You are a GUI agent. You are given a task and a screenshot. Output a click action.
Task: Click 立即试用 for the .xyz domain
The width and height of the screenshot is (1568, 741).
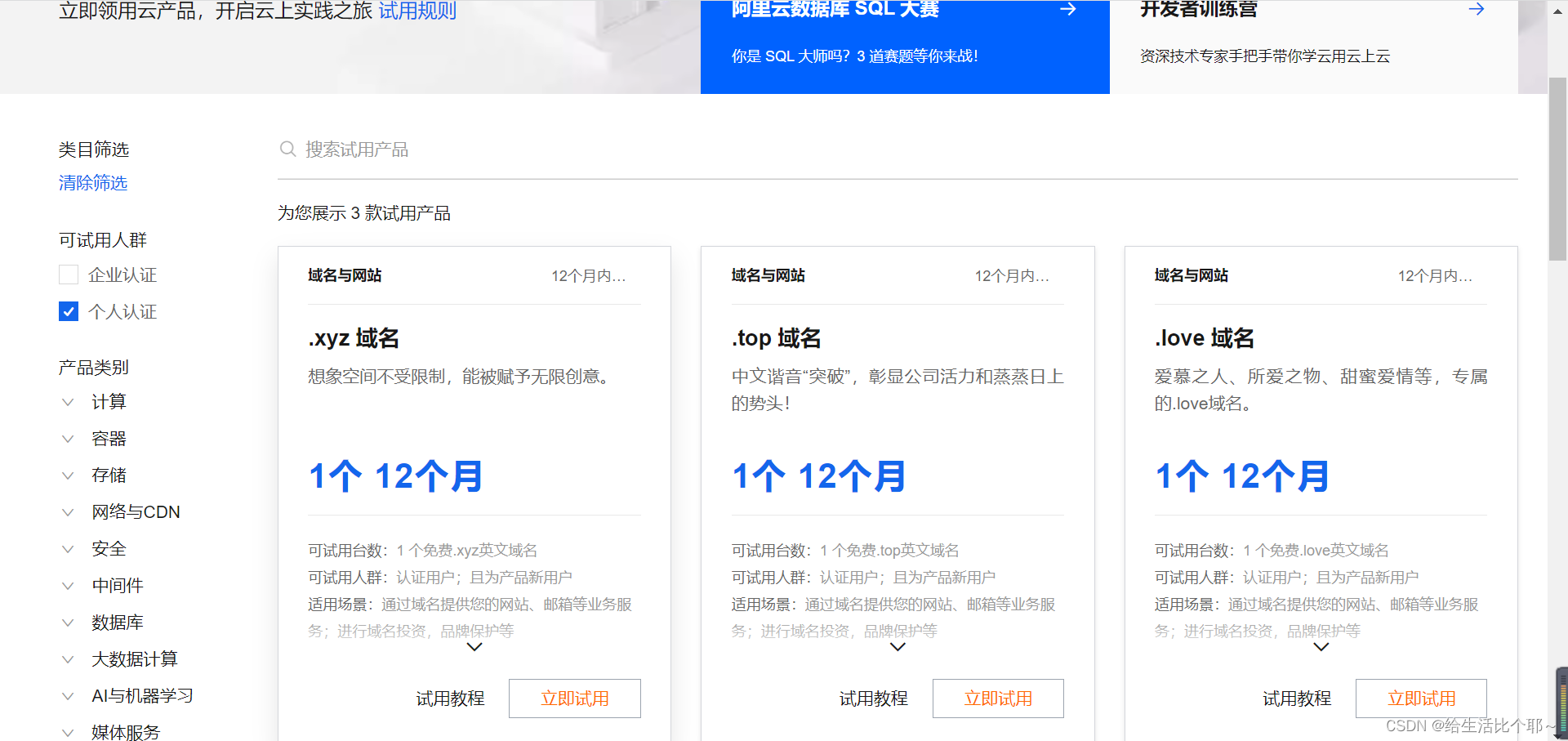click(575, 699)
